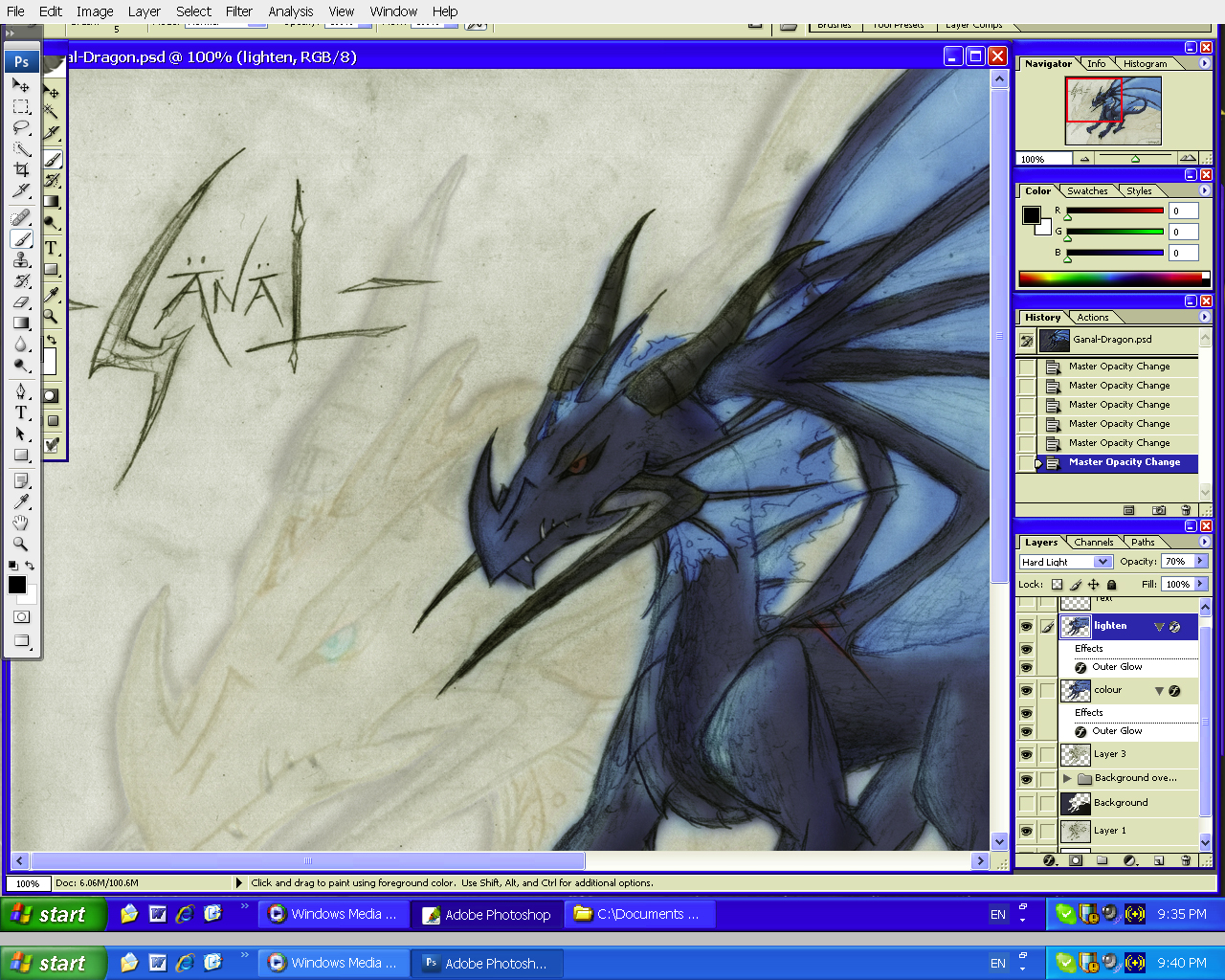
Task: Create new document from current history state
Action: [x=1129, y=510]
